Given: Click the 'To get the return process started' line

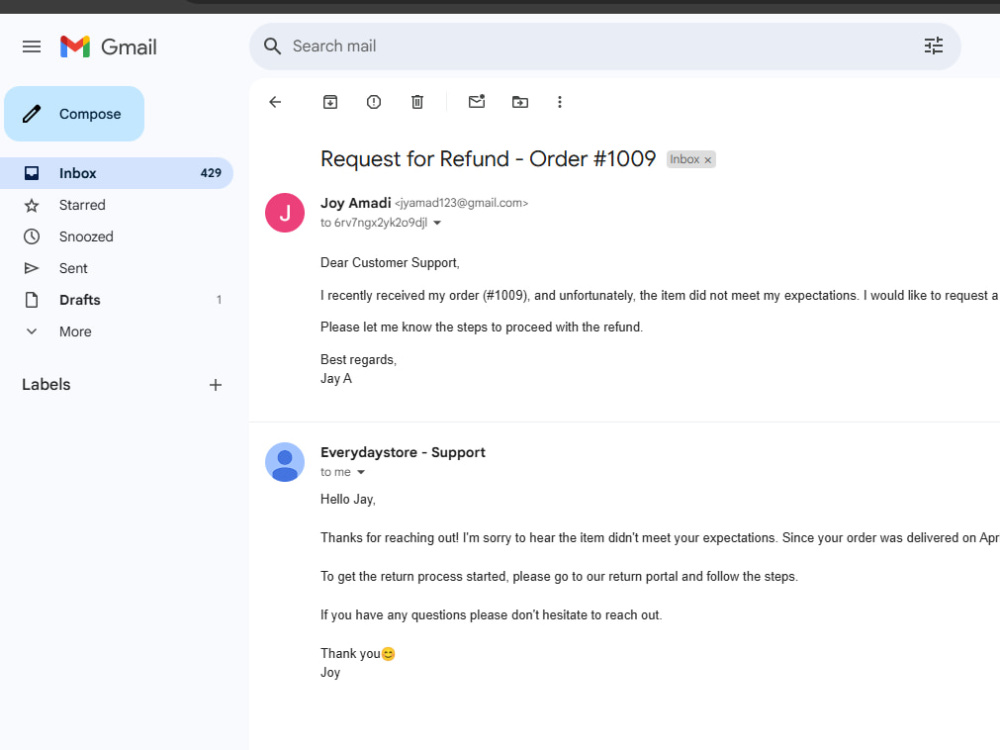Looking at the screenshot, I should pos(559,577).
